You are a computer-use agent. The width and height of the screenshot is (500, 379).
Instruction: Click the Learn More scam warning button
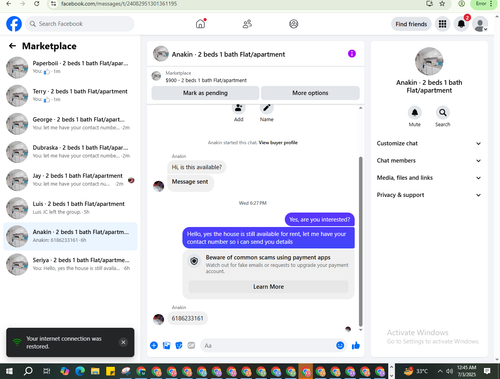[268, 287]
